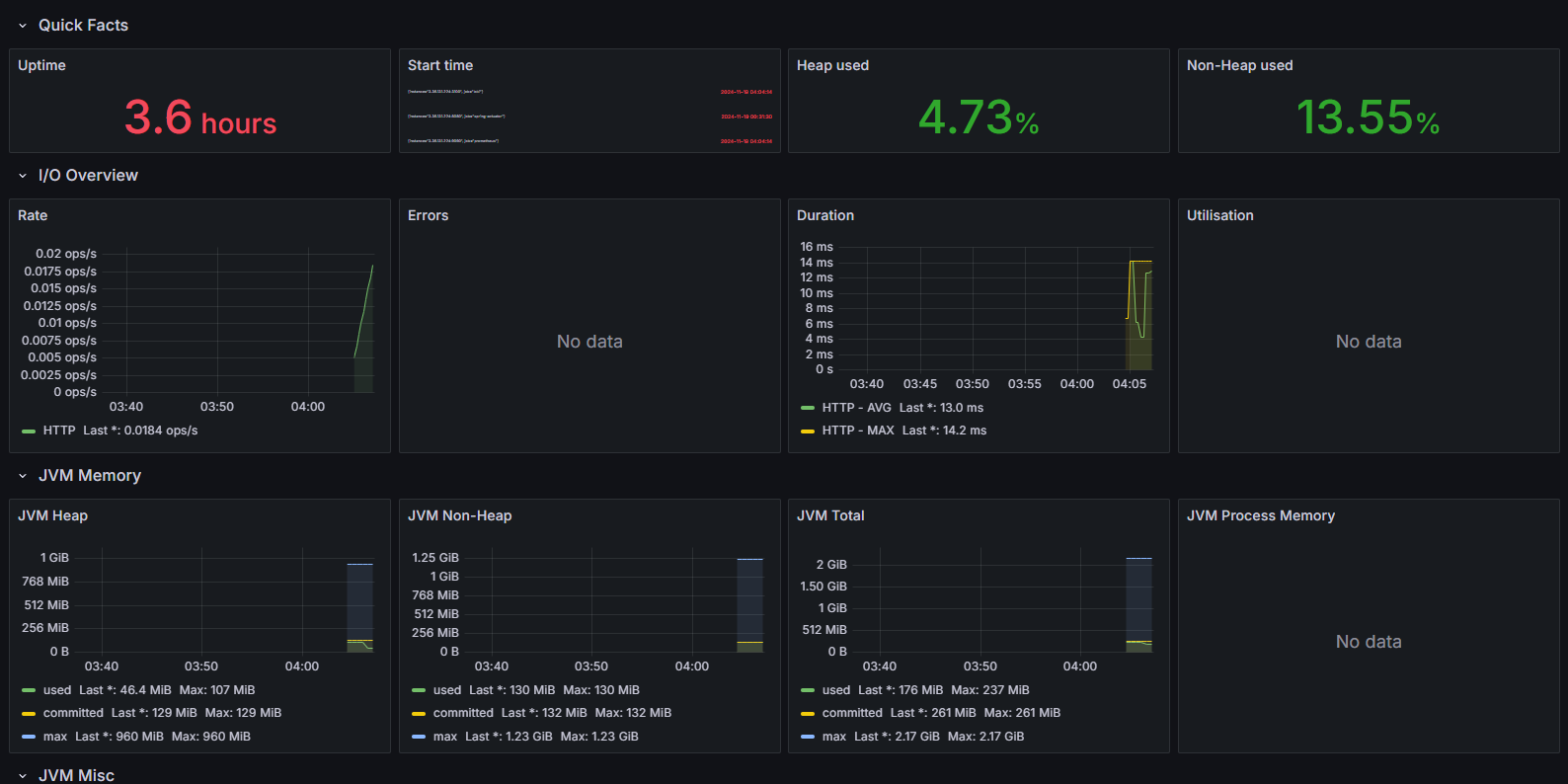Open color picker for Rate HTTP series
Image resolution: width=1568 pixels, height=784 pixels.
29,431
